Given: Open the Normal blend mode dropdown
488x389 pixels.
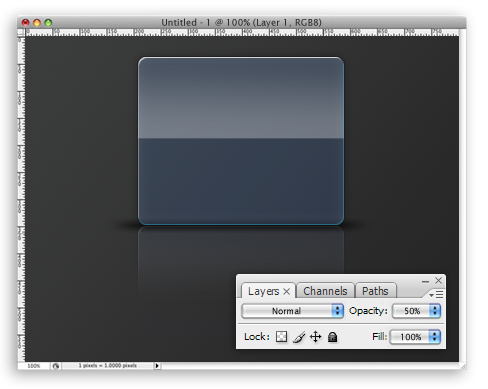Looking at the screenshot, I should 292,311.
